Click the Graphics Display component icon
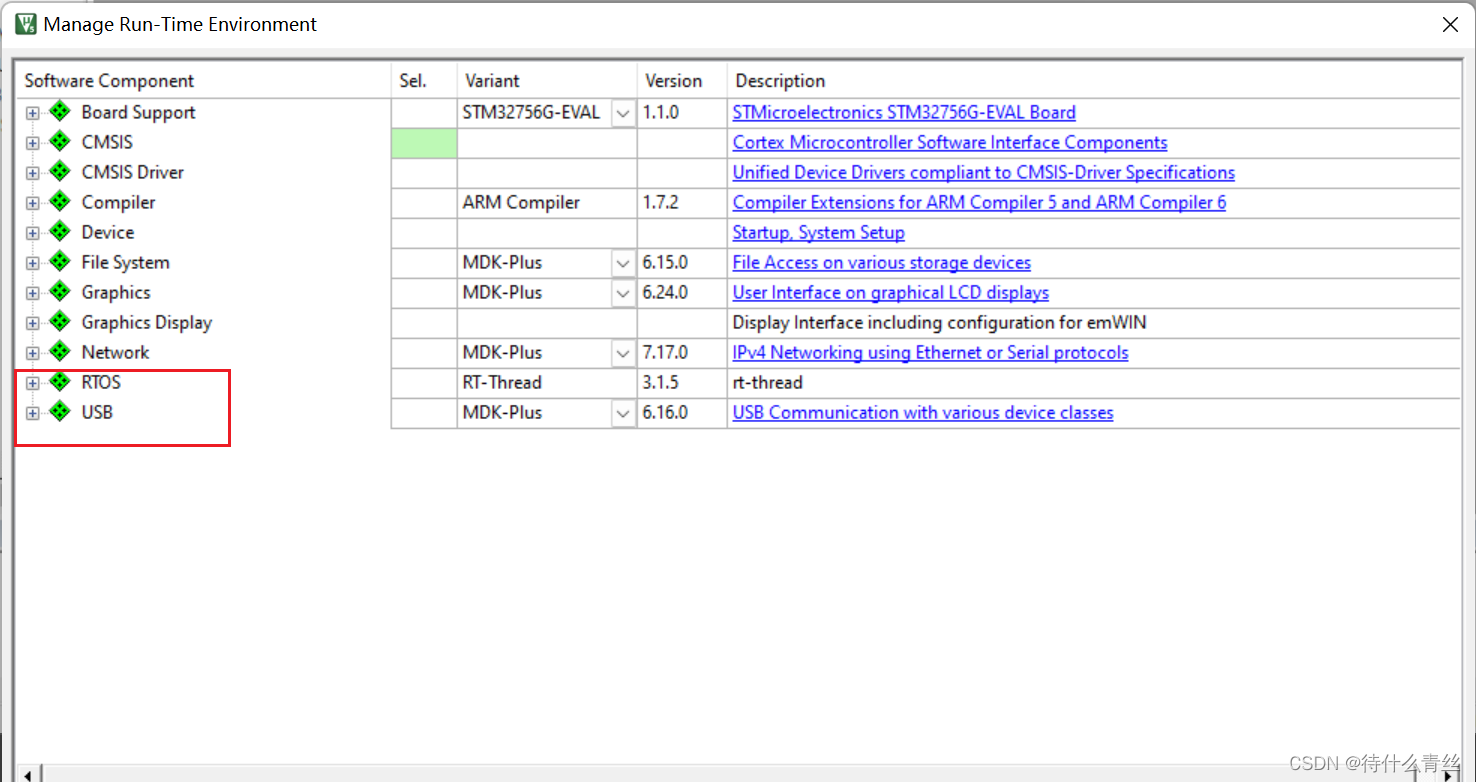Image resolution: width=1476 pixels, height=782 pixels. pos(60,322)
